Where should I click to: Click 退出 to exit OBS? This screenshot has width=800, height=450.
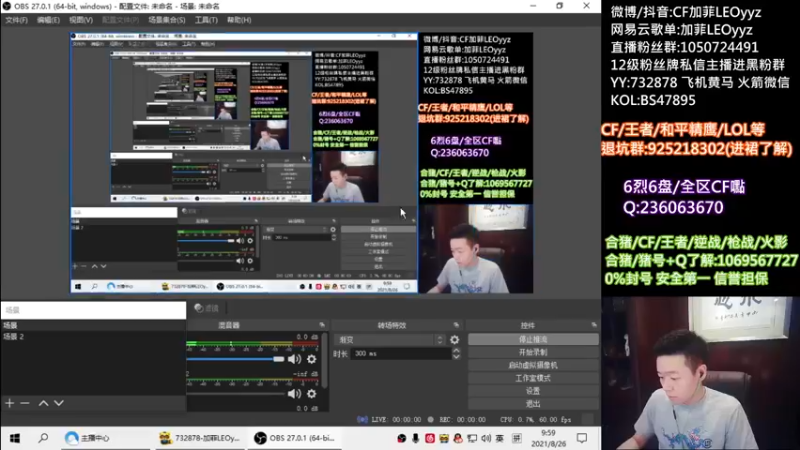pyautogui.click(x=533, y=404)
